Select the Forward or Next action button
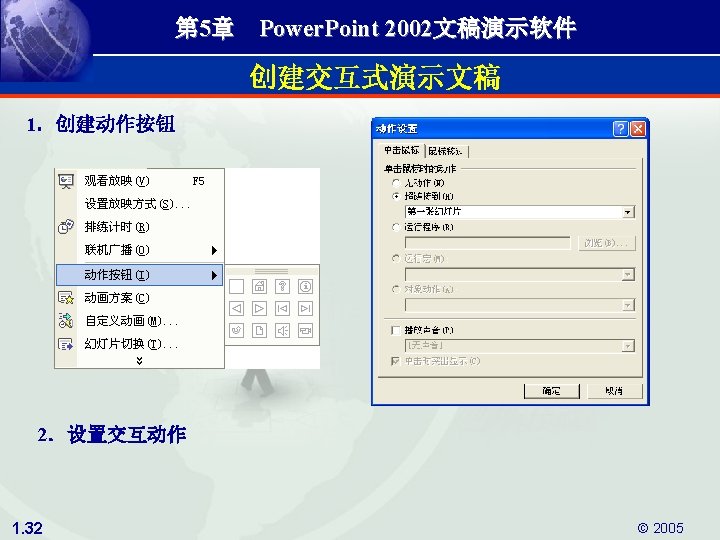Image resolution: width=720 pixels, height=540 pixels. click(x=259, y=309)
